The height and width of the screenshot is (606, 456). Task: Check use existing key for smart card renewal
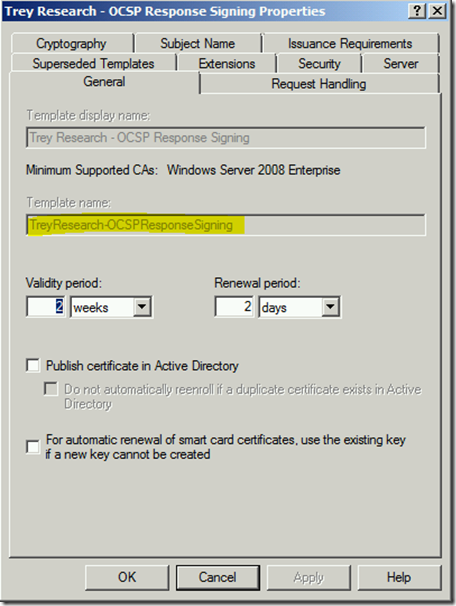point(33,447)
